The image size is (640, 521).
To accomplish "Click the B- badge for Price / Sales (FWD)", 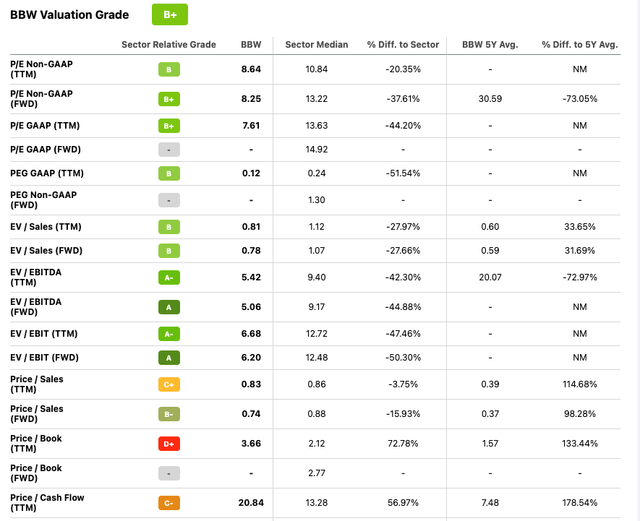I will pos(169,414).
